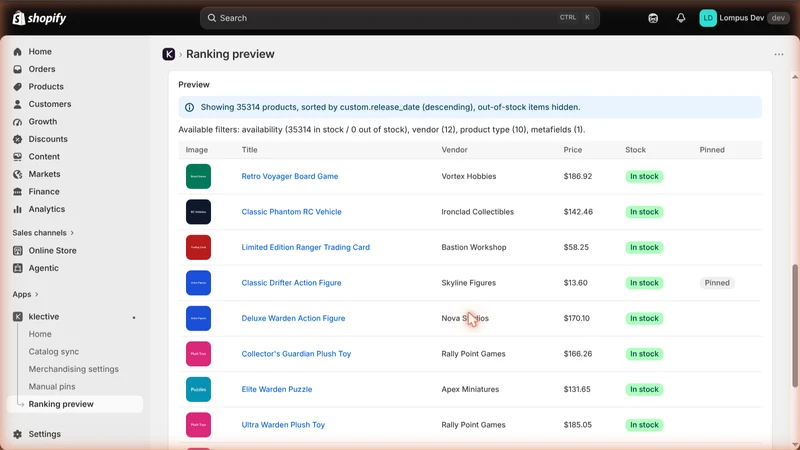Click the Settings gear icon
This screenshot has height=450, width=800.
[x=17, y=434]
